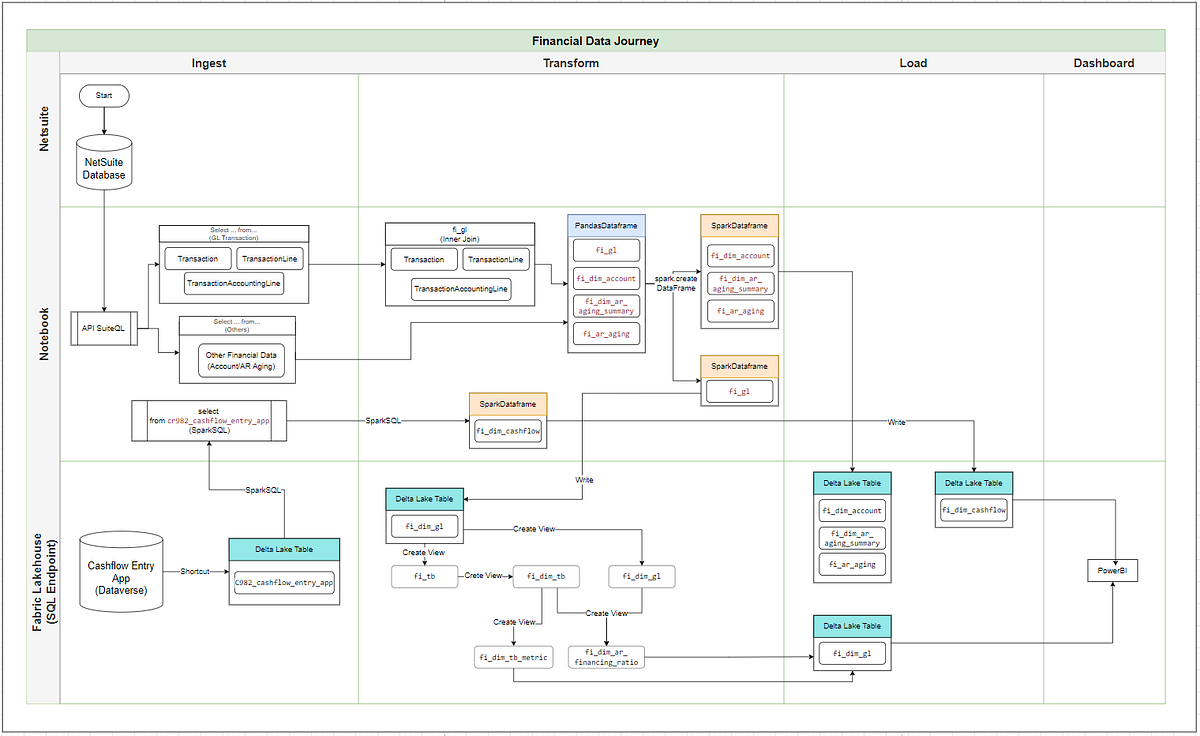
Task: Click the Ingest column header
Action: pos(209,62)
